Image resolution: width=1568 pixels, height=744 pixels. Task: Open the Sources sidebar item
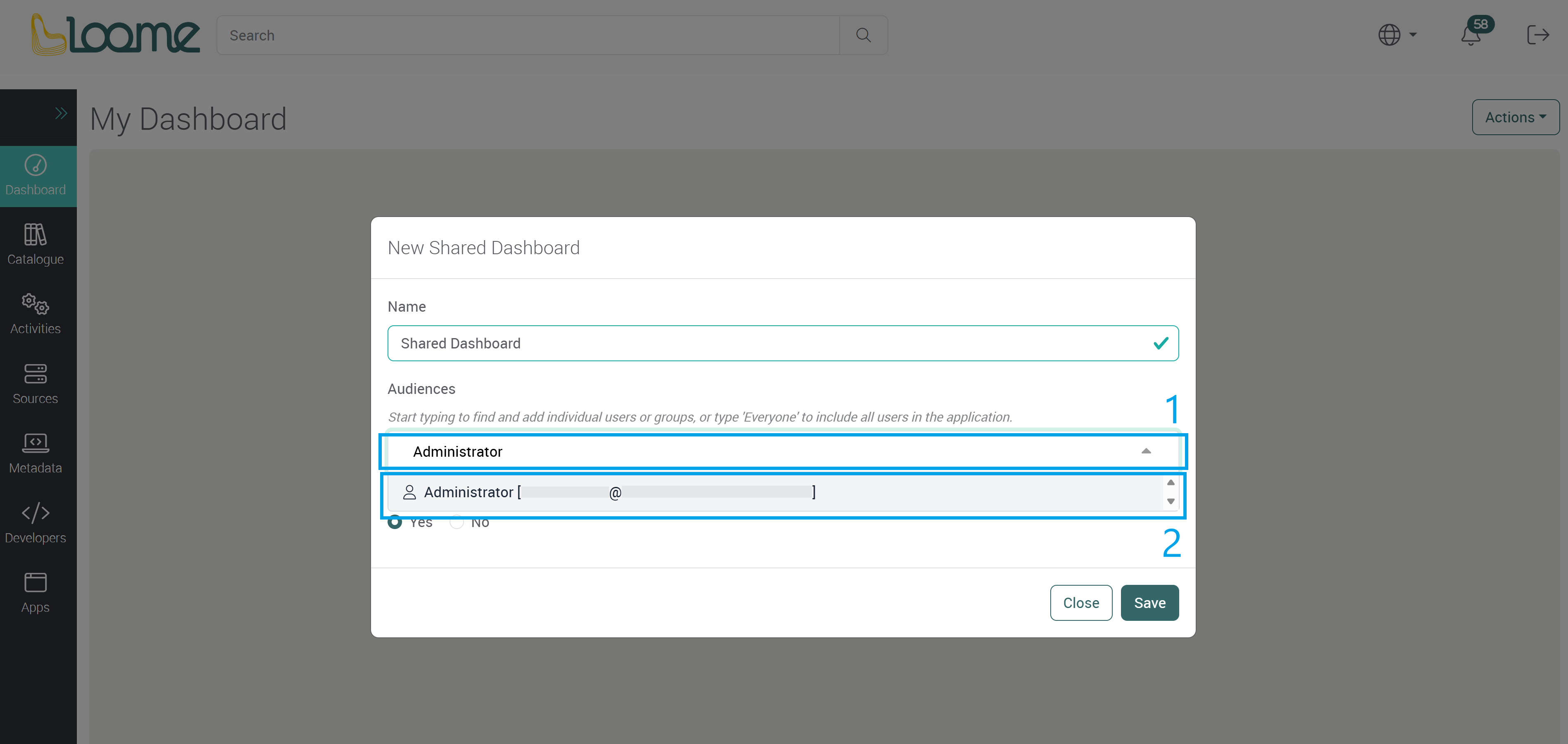pyautogui.click(x=36, y=384)
